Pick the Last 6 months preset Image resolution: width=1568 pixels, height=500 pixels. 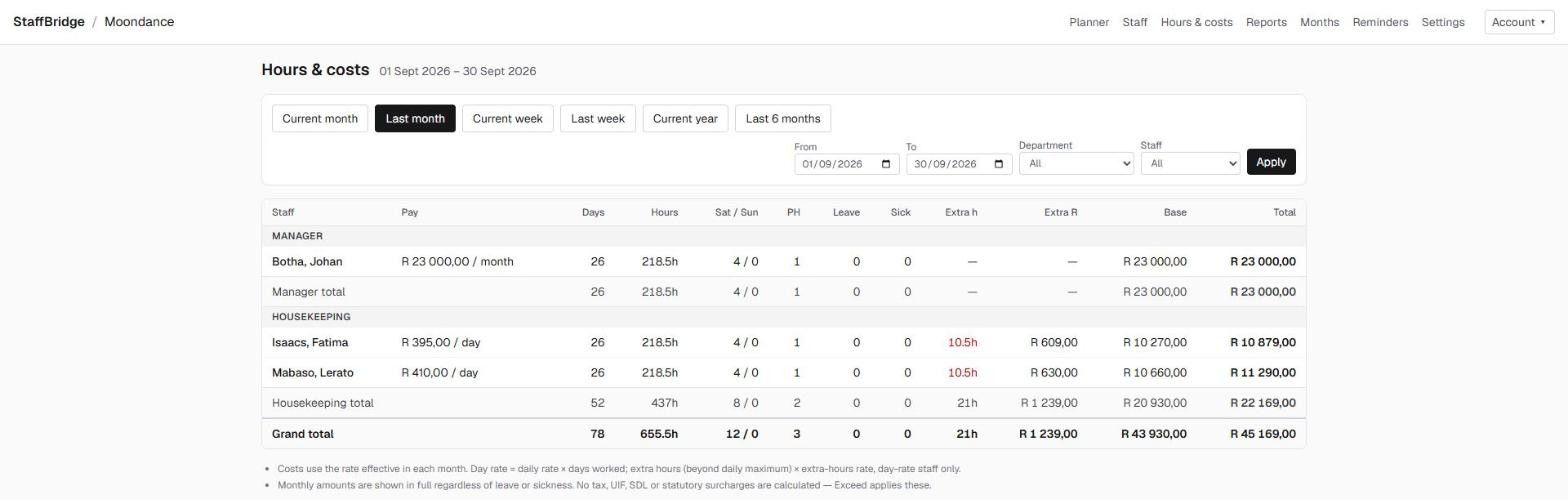(783, 118)
